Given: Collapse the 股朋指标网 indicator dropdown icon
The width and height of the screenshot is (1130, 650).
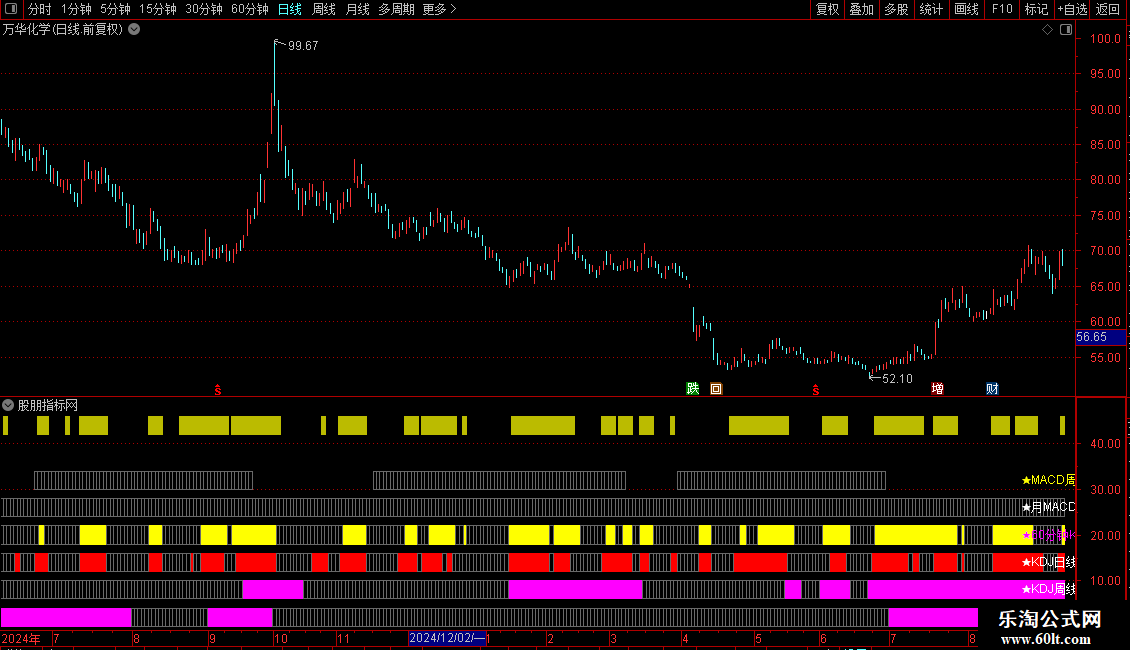Looking at the screenshot, I should 8,405.
